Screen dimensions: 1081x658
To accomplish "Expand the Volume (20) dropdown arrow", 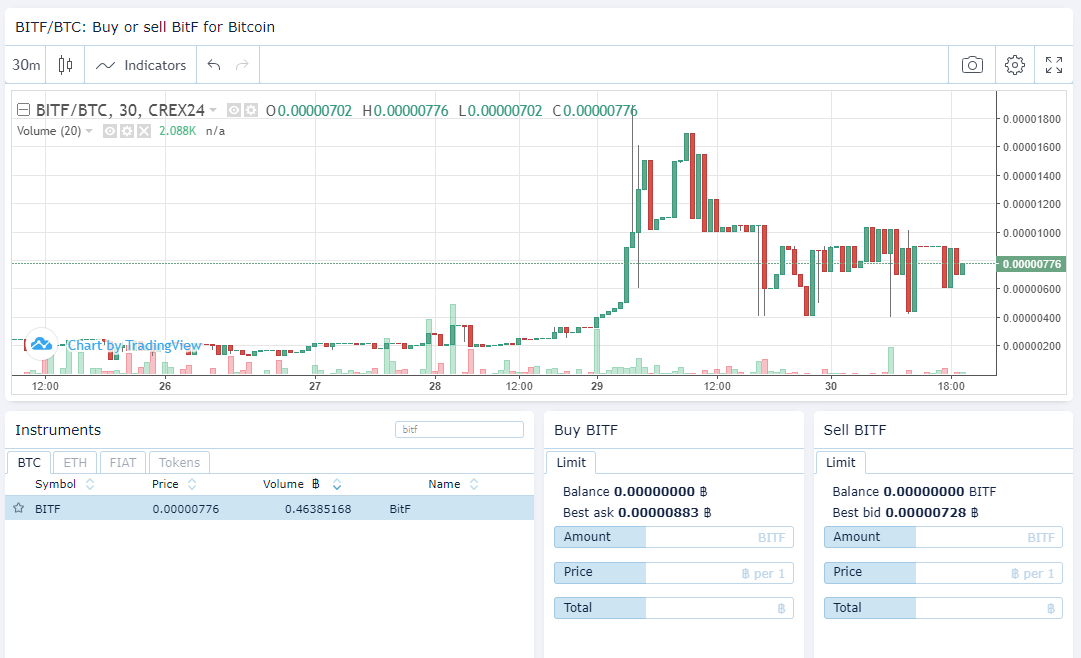I will coord(89,131).
